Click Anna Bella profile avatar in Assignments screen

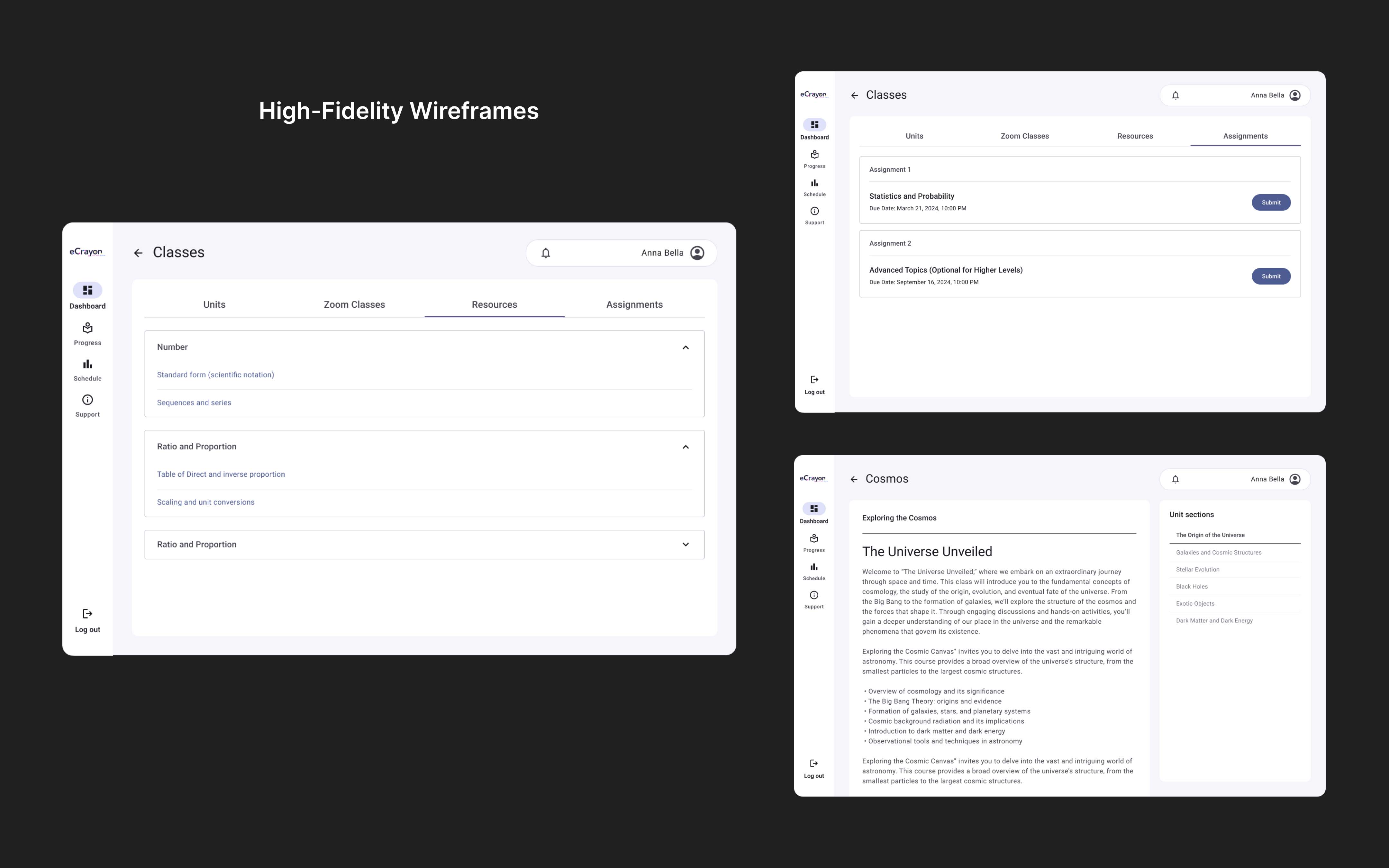[x=1295, y=95]
